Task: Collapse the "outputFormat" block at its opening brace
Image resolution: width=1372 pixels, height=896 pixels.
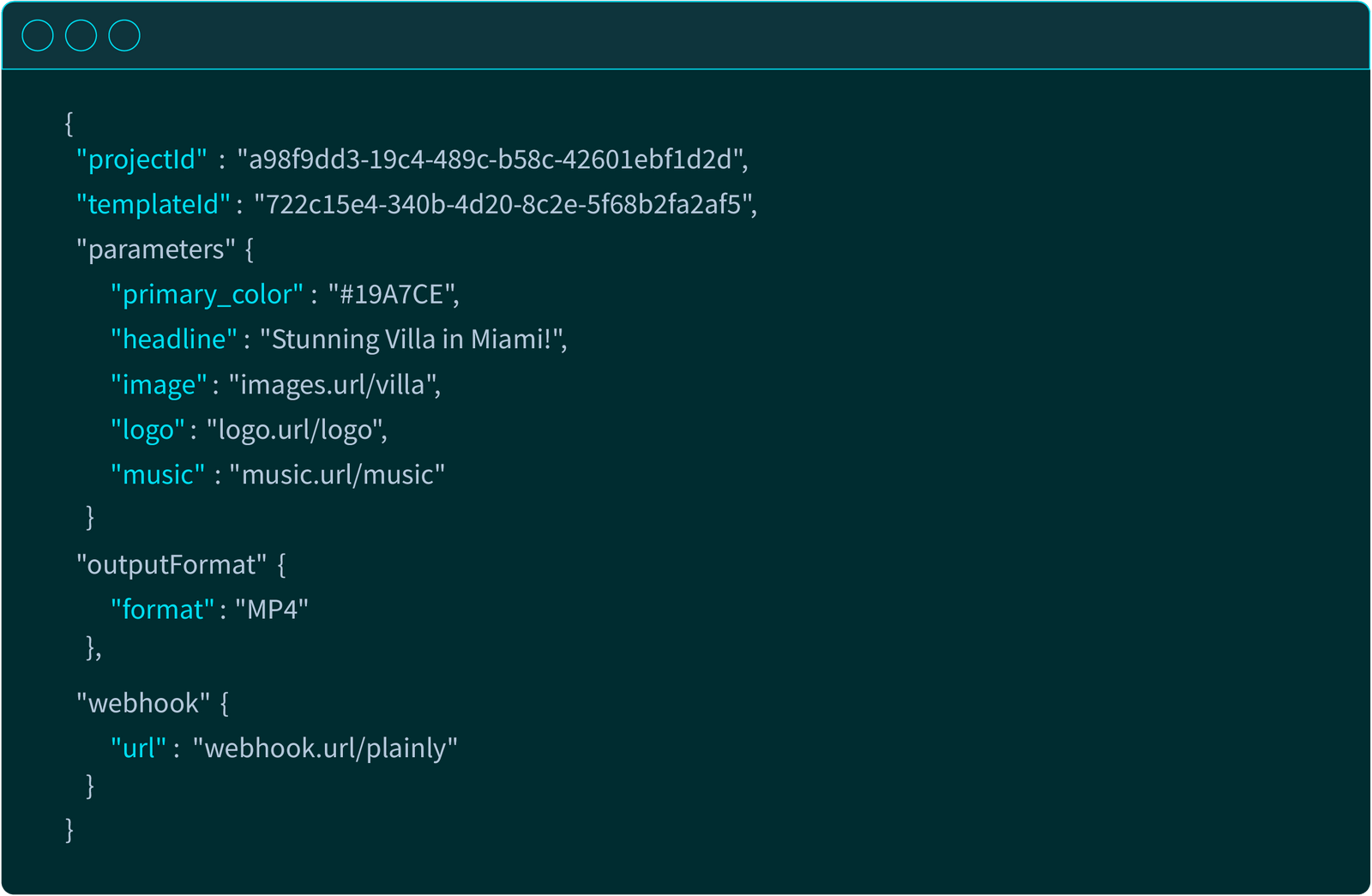Action: [281, 565]
